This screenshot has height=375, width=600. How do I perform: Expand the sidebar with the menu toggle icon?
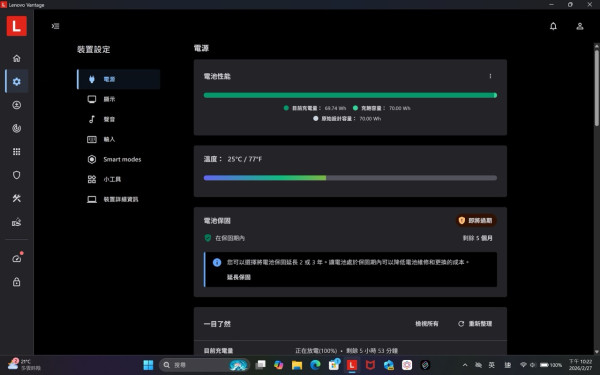55,26
